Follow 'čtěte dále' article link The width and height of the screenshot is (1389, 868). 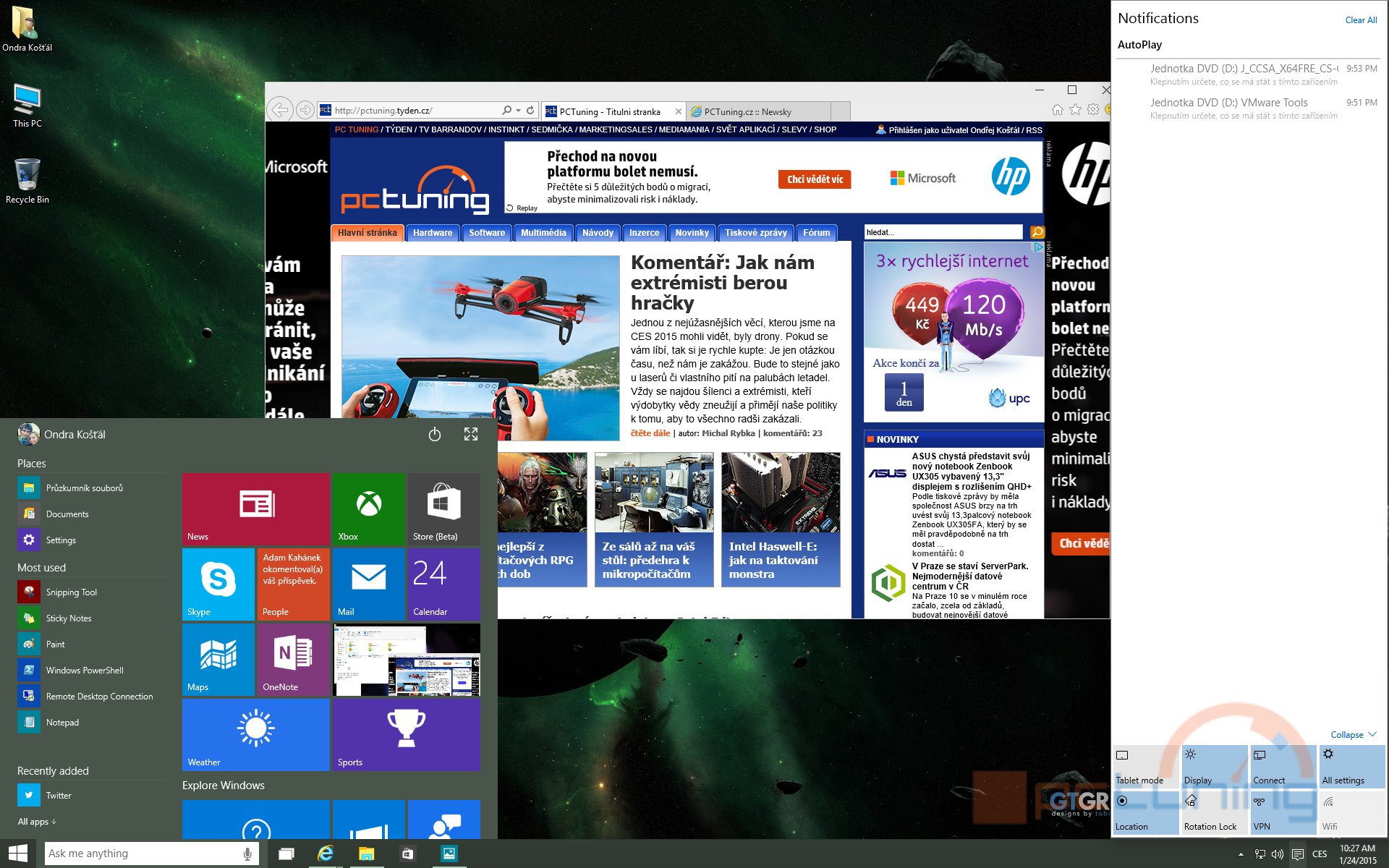pos(650,433)
